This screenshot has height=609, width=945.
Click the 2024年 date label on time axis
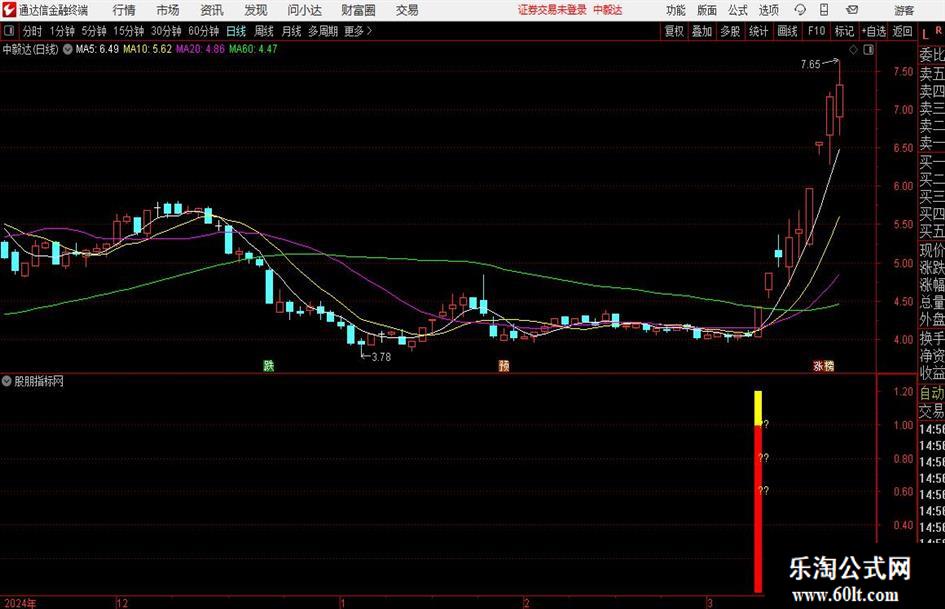pos(19,603)
